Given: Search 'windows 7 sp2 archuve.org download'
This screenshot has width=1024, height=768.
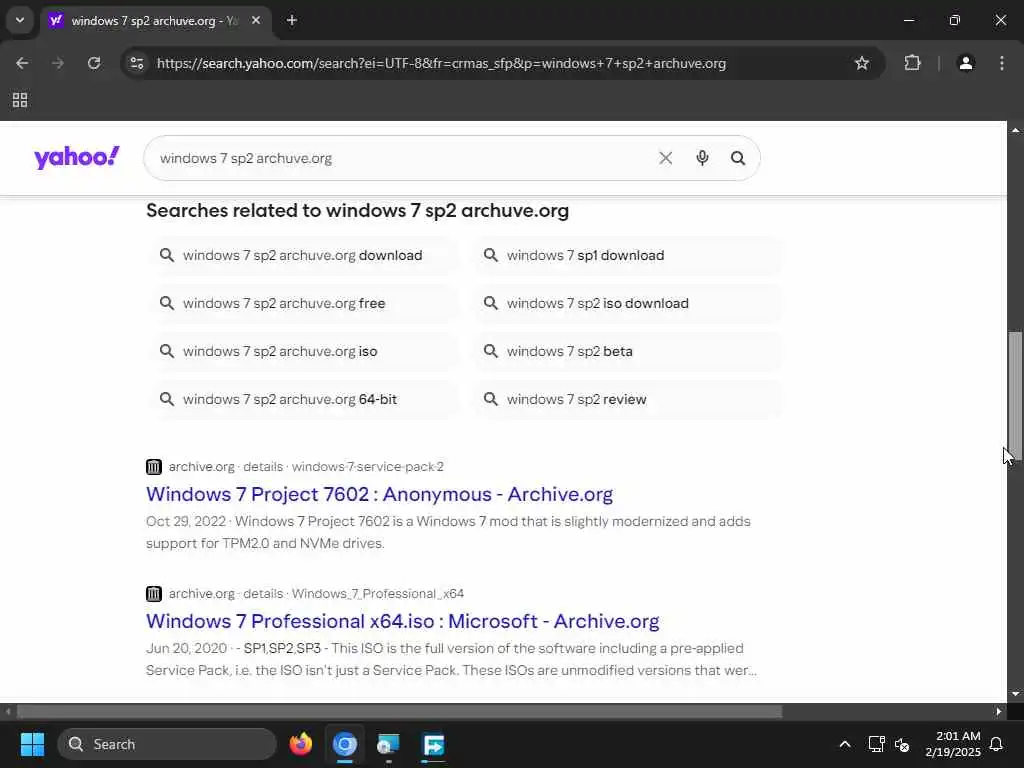Looking at the screenshot, I should point(302,255).
